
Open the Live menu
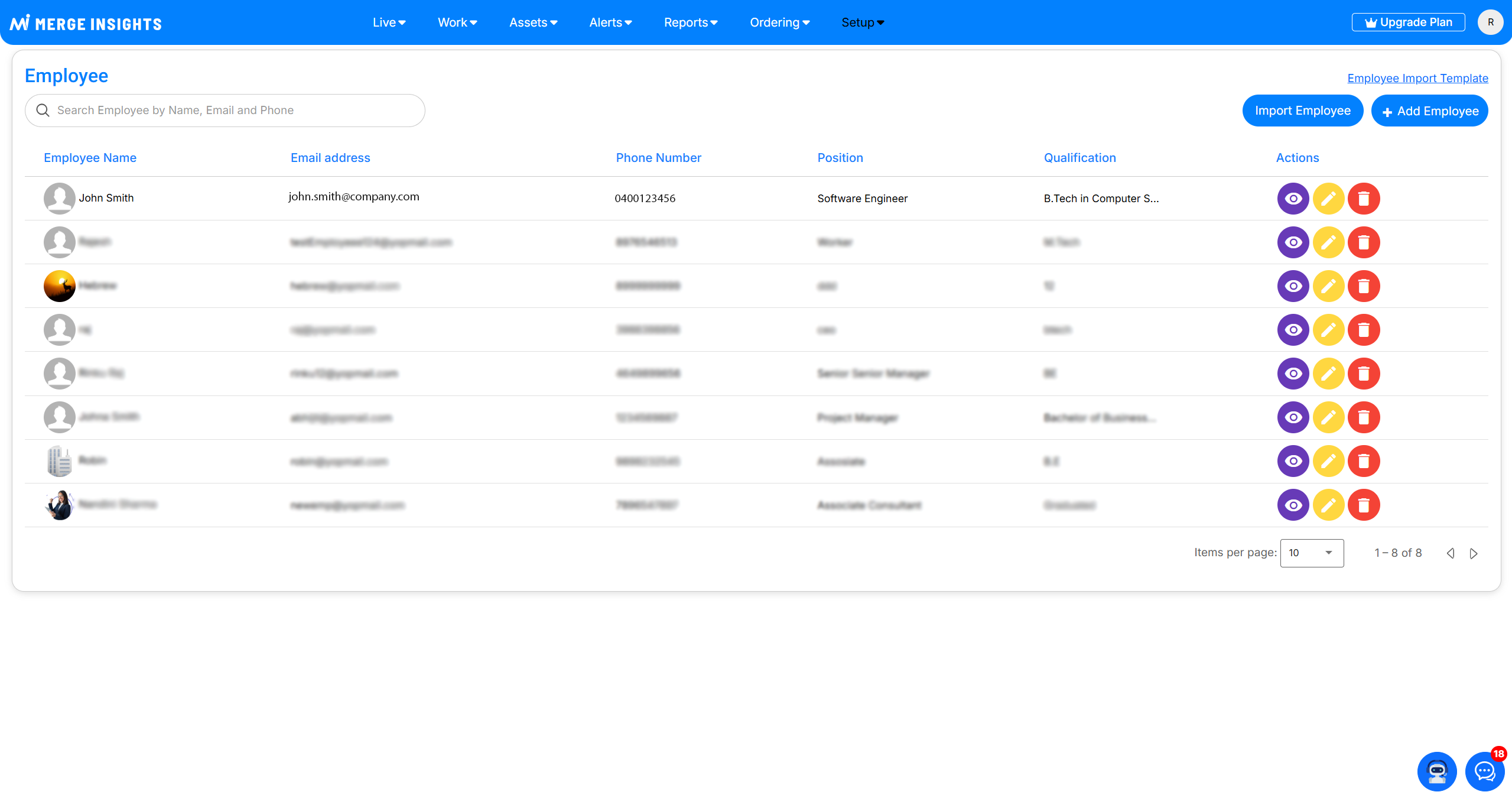point(389,22)
